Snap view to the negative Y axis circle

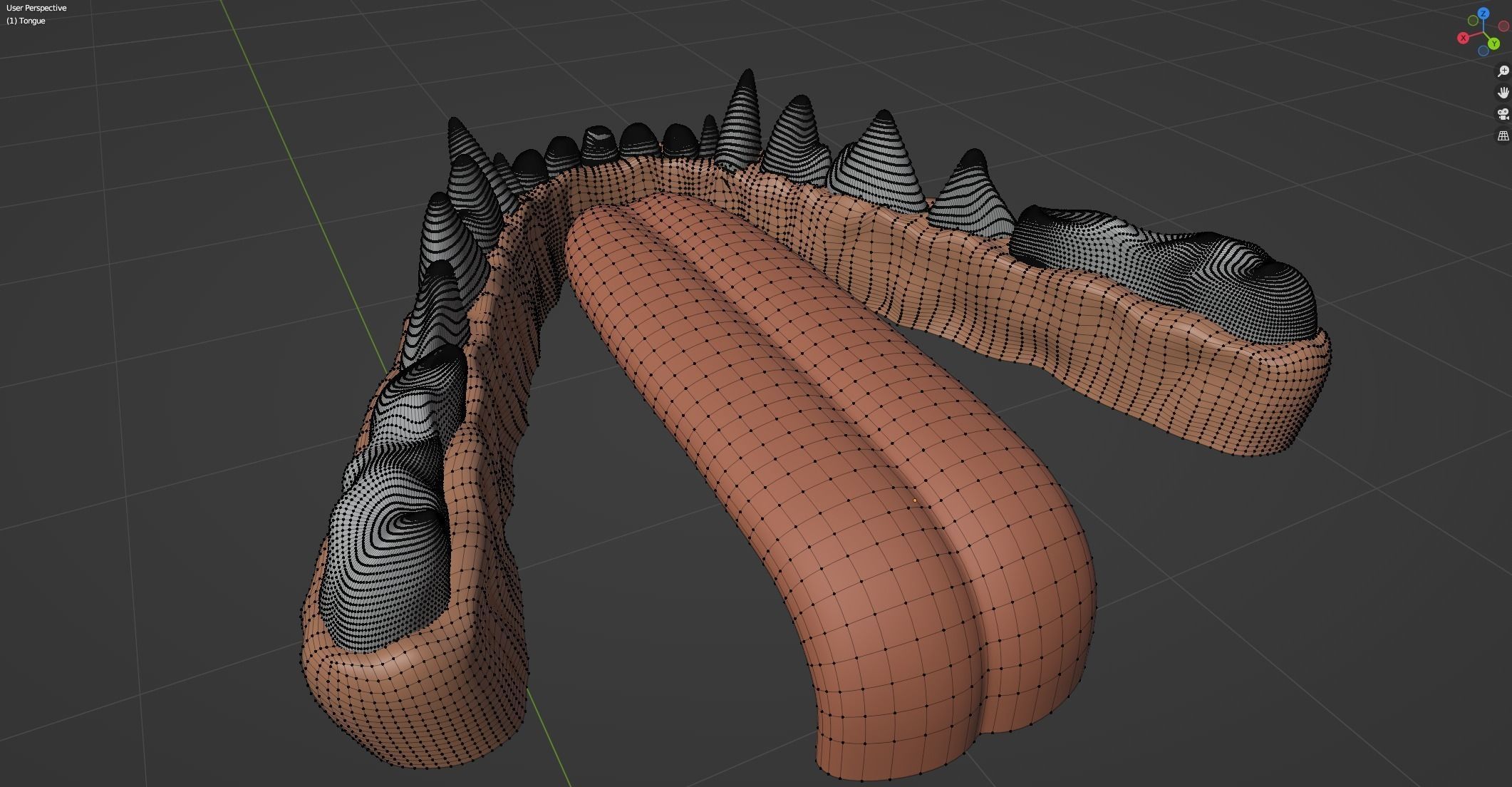1473,21
